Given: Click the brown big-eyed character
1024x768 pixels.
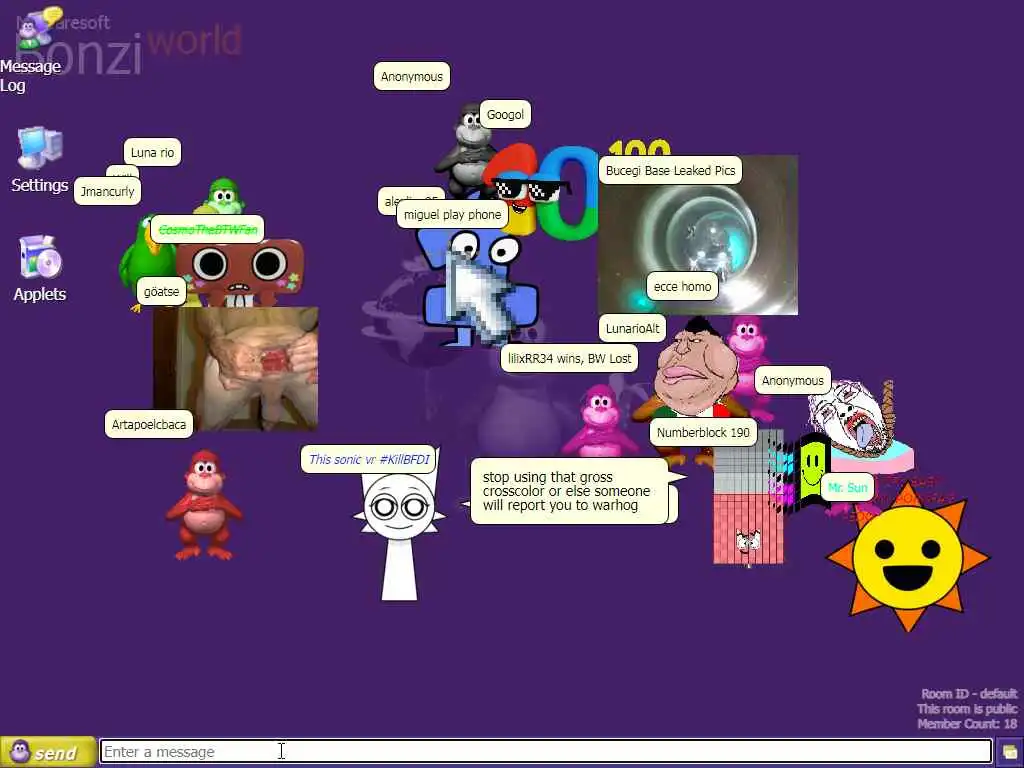Looking at the screenshot, I should pos(240,273).
